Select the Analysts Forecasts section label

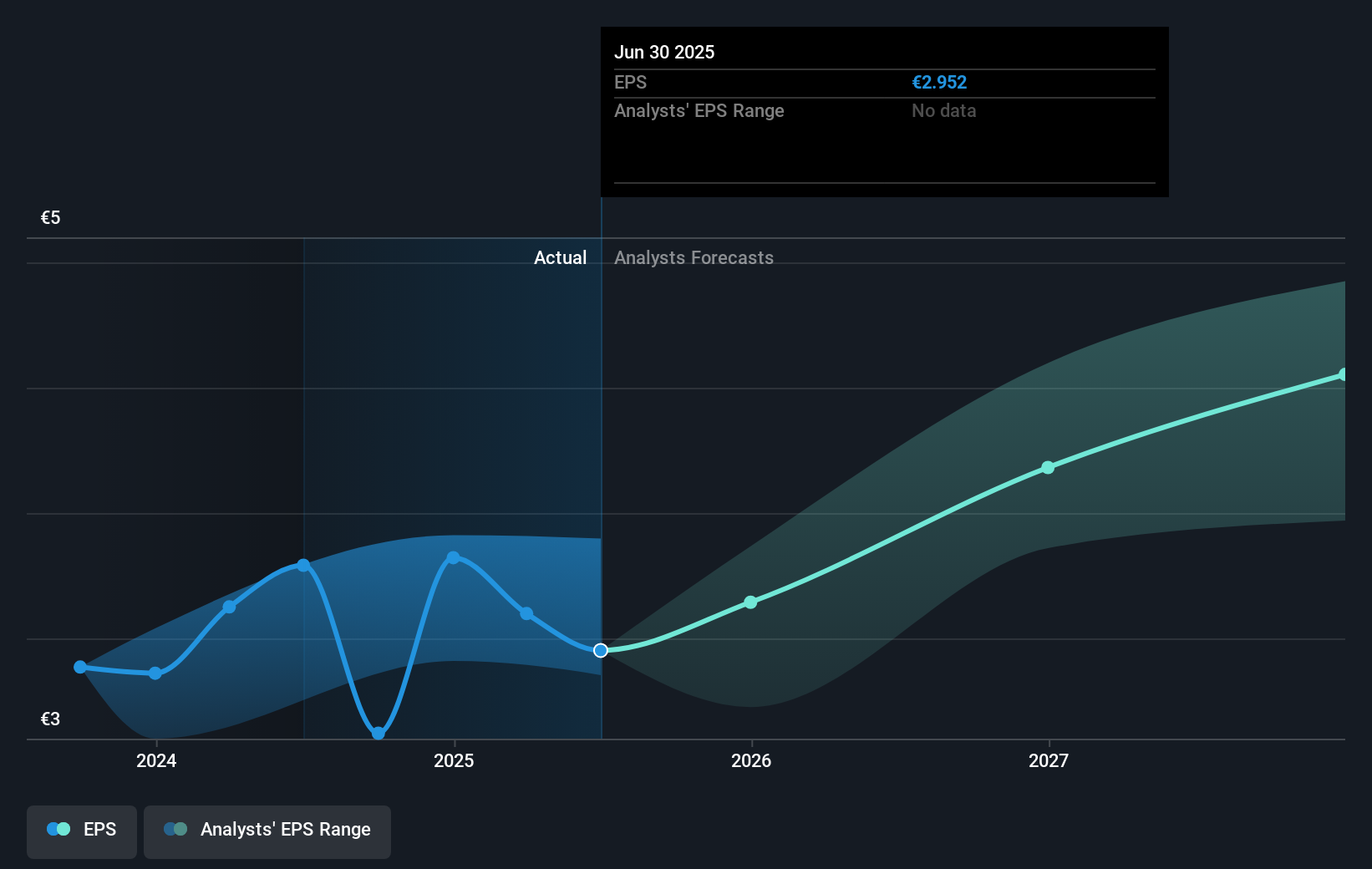point(694,257)
